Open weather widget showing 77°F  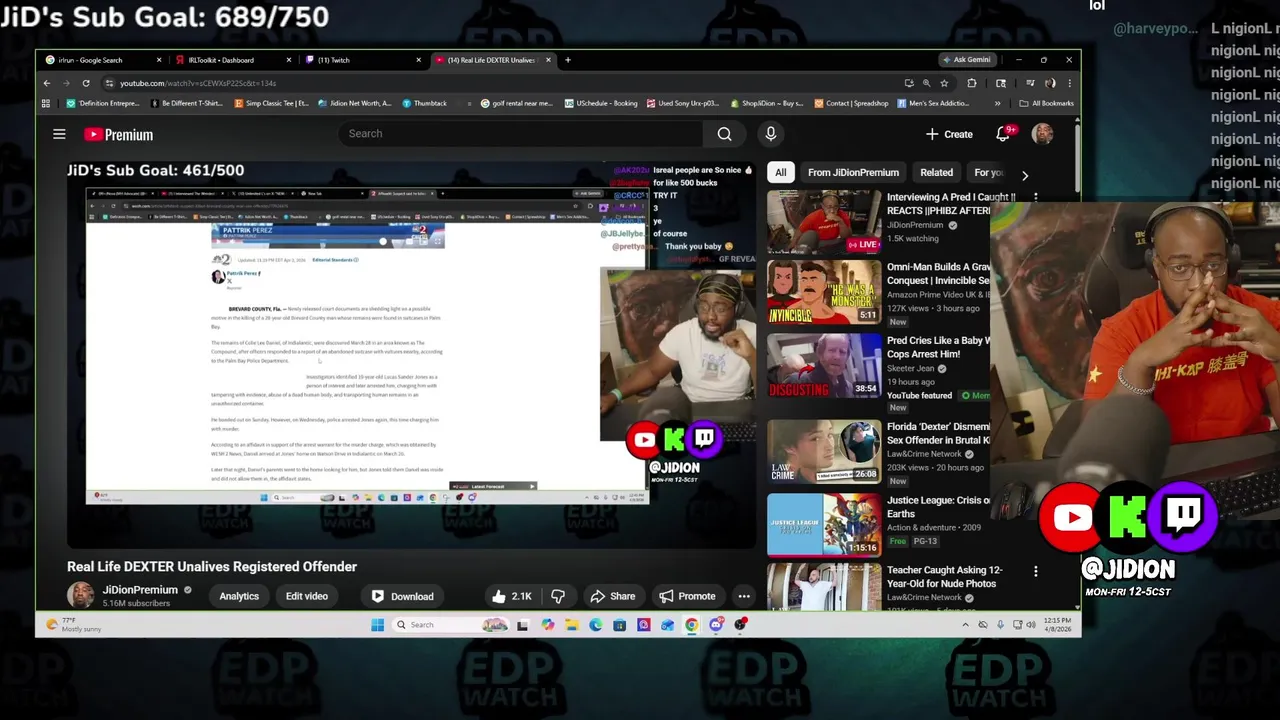pyautogui.click(x=74, y=625)
